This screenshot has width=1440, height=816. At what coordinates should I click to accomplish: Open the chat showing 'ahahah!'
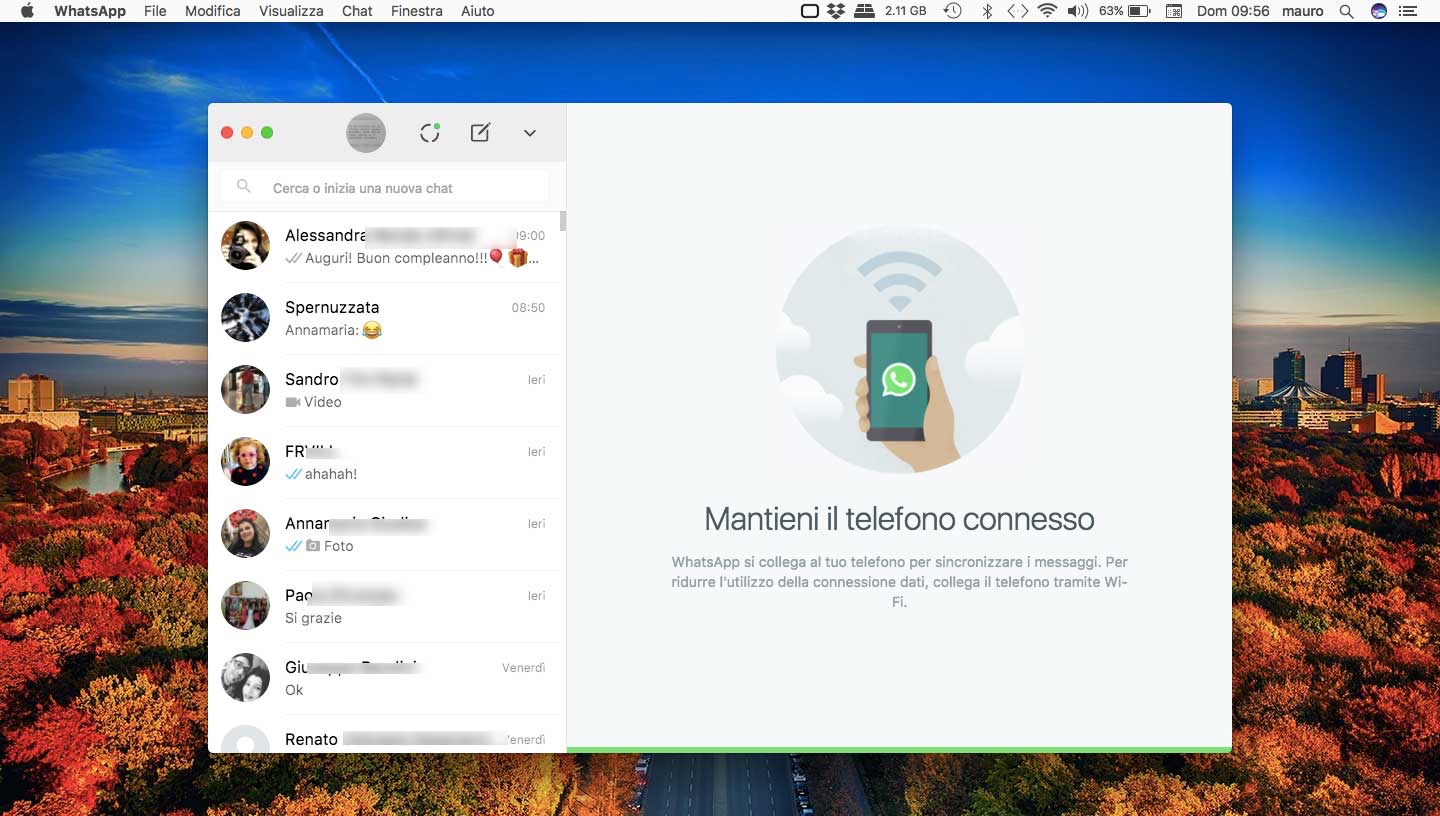[x=386, y=463]
